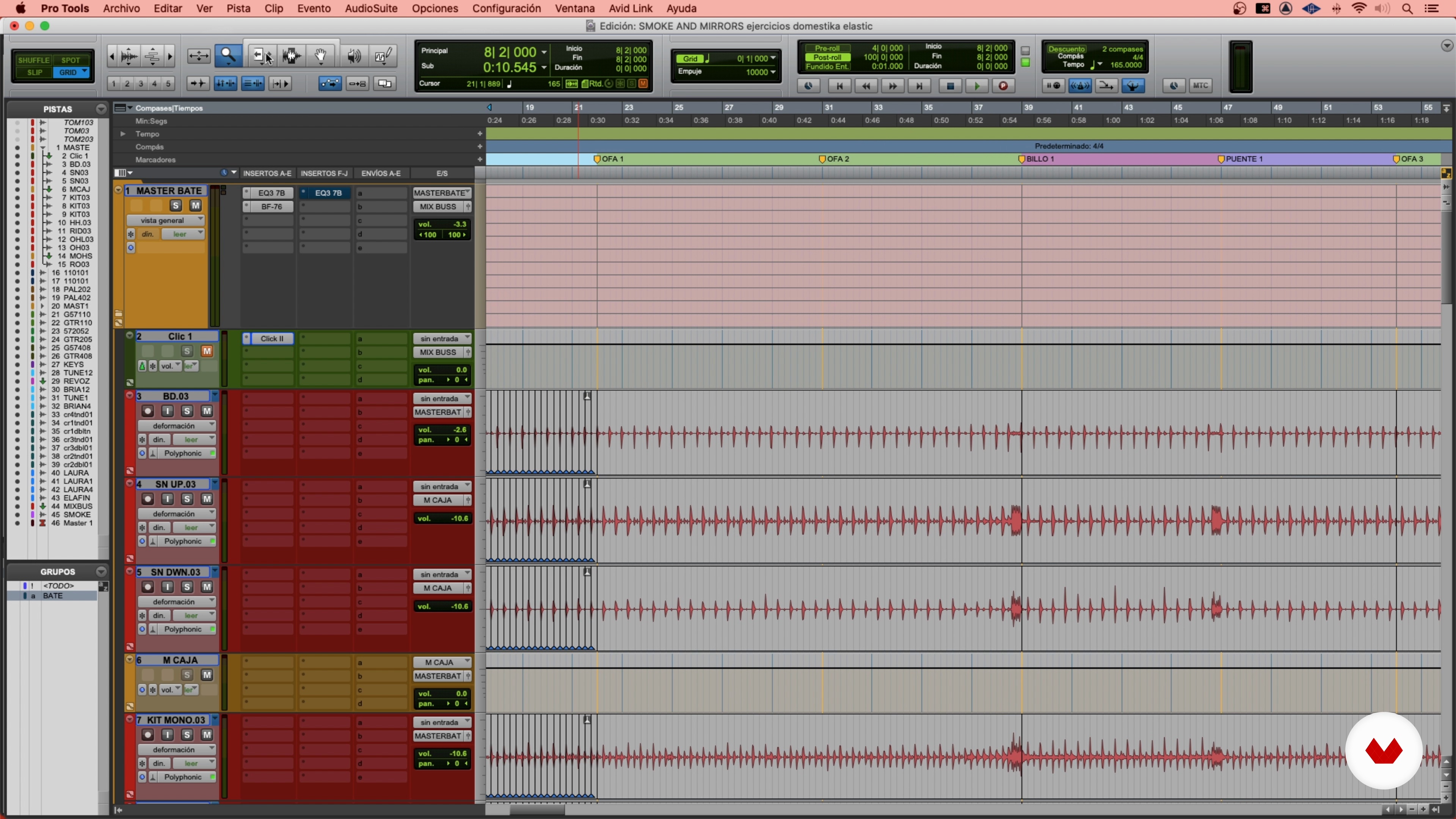Open the AudioSuite menu
1456x819 pixels.
[371, 8]
